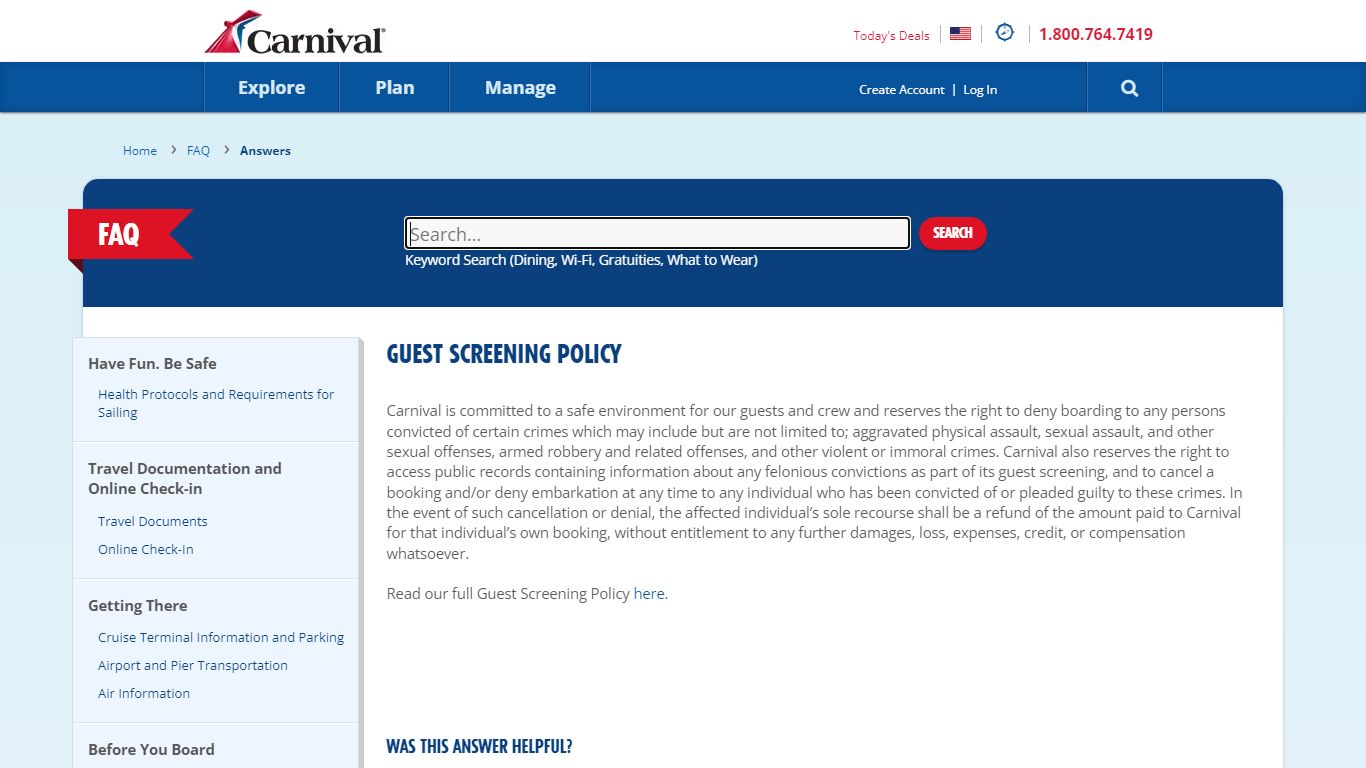Click the Today's Deals link
Screen dimensions: 1366x768
(891, 35)
